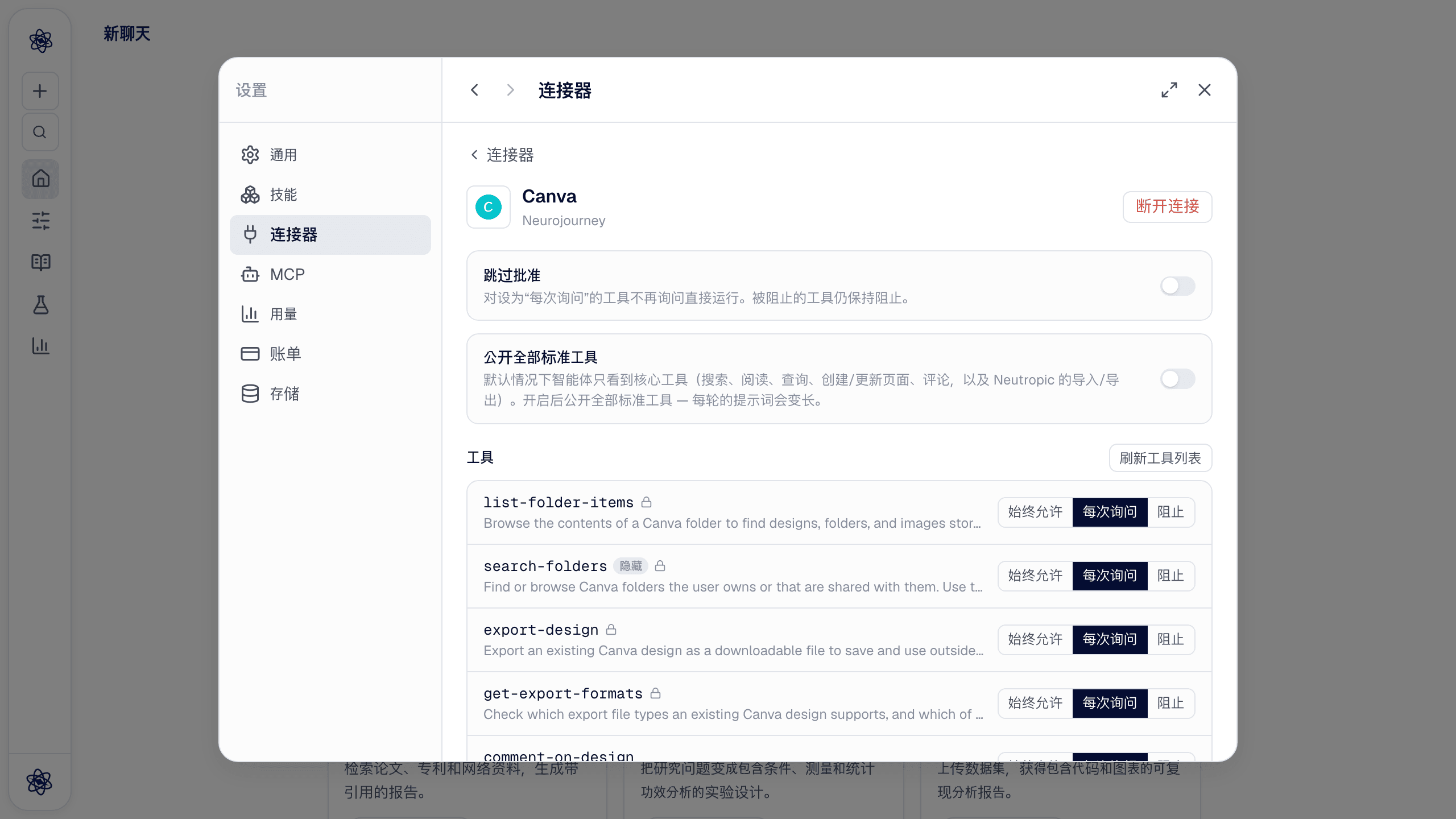This screenshot has height=819, width=1456.
Task: Open the book icon in sidebar
Action: coord(40,262)
